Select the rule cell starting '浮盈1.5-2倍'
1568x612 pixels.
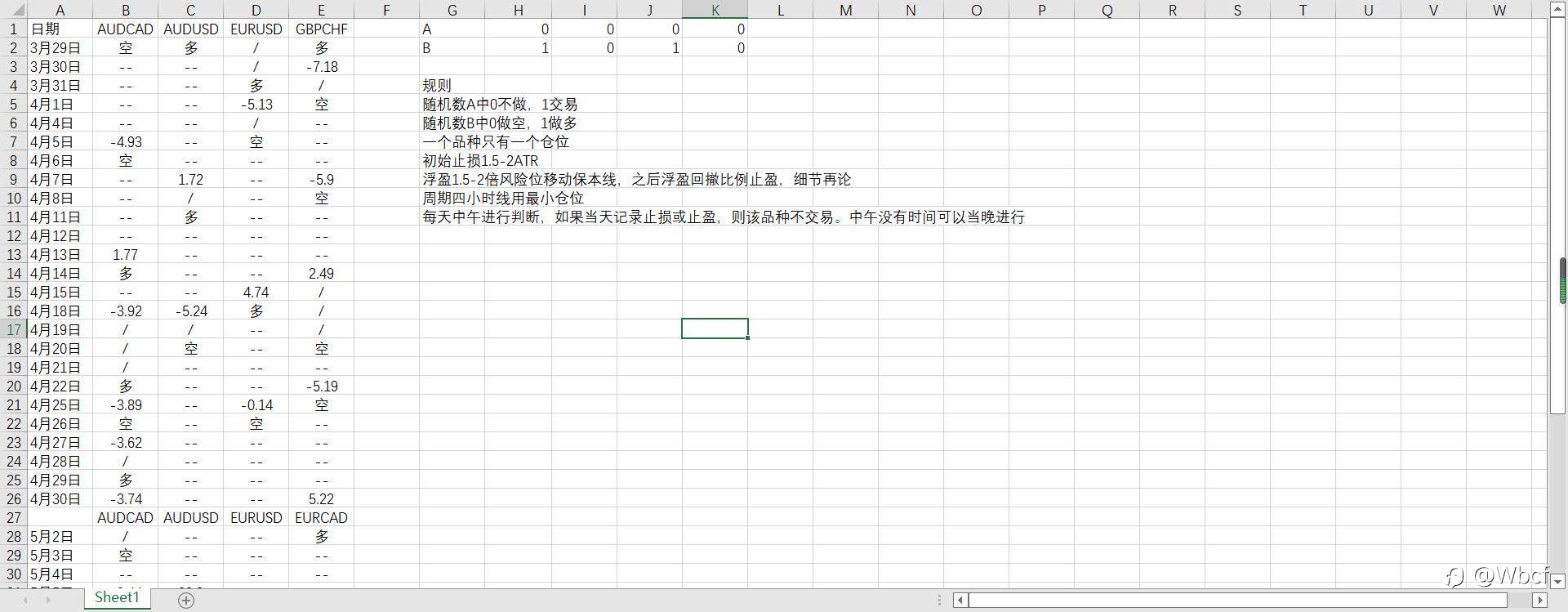click(636, 179)
